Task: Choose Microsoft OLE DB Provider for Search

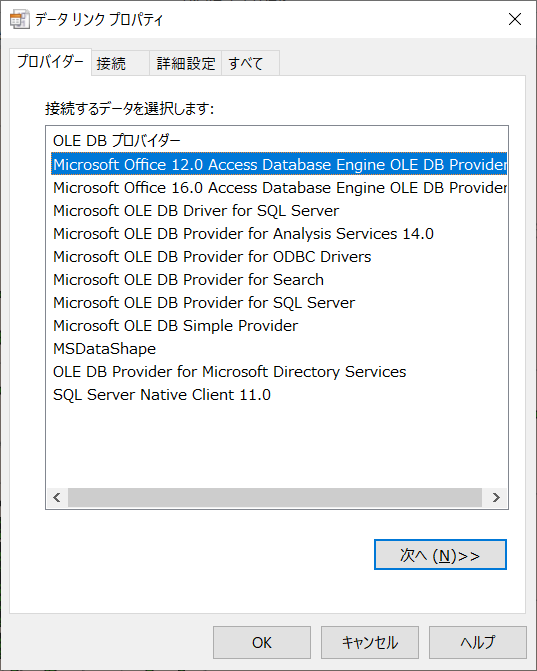Action: [x=188, y=280]
